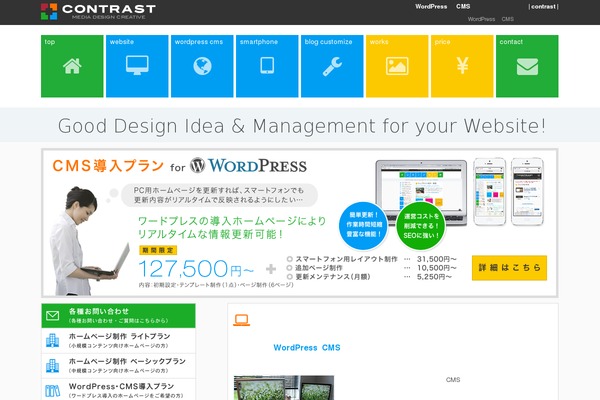This screenshot has width=600, height=400.
Task: Click the monitors photo thumbnail in content
Action: click(284, 387)
